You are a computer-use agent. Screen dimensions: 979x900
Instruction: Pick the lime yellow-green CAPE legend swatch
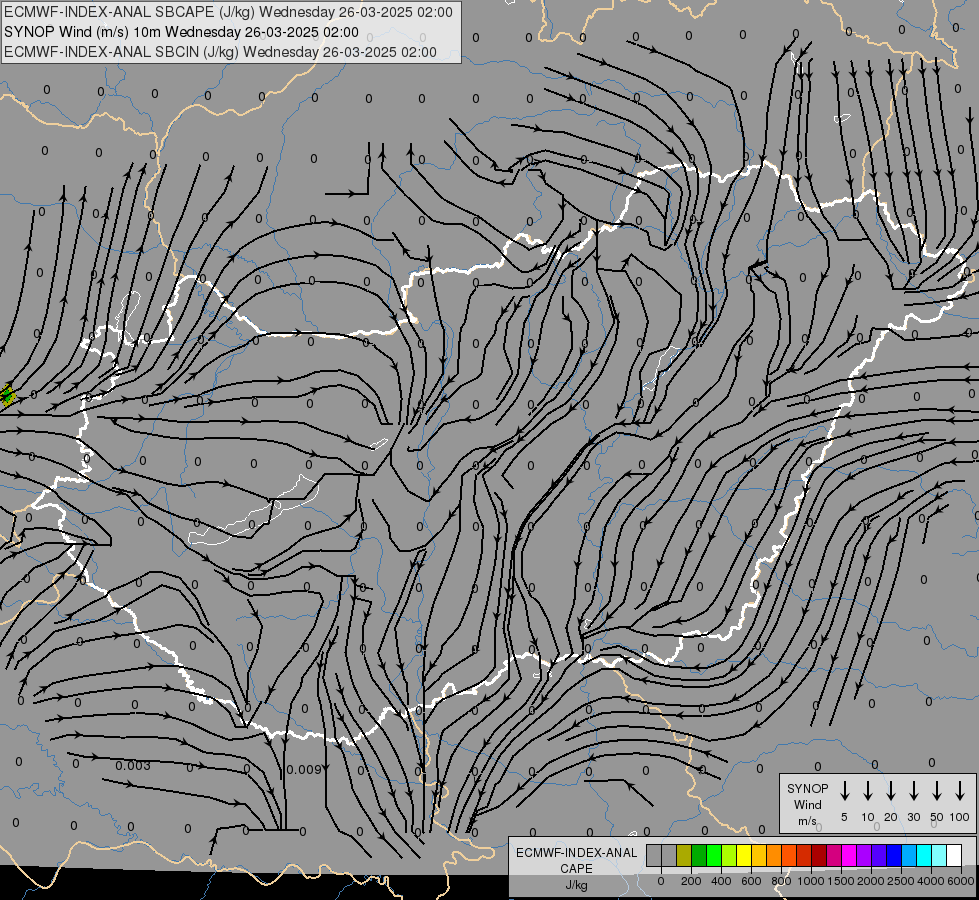click(729, 855)
